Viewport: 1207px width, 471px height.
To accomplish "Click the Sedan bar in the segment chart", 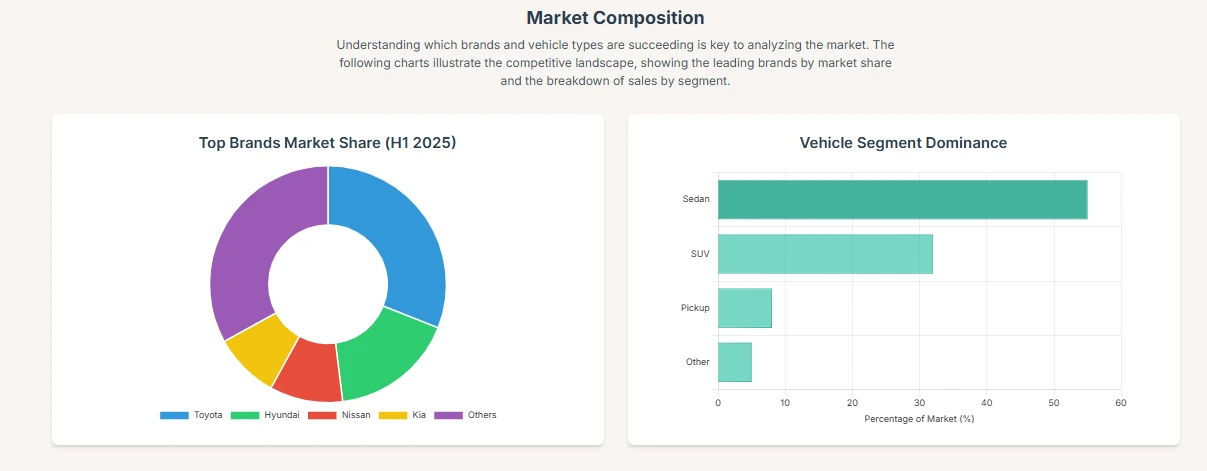I will coord(902,199).
